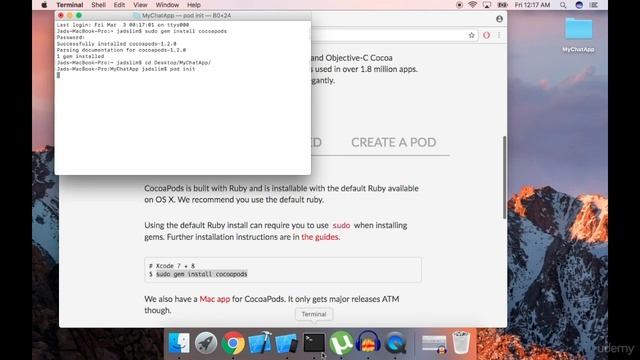Open the View menu
The height and width of the screenshot is (360, 640).
[x=140, y=5]
